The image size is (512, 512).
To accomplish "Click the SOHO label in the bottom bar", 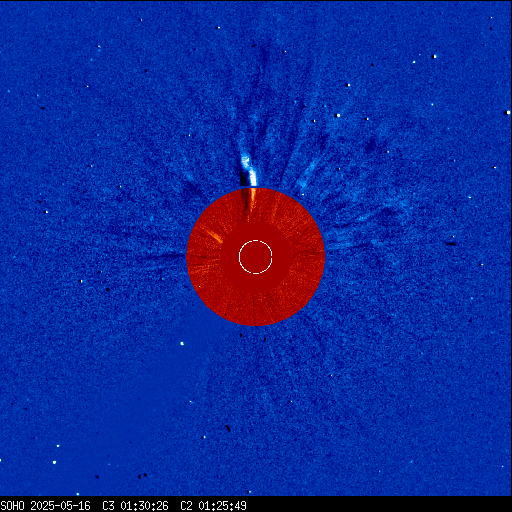I will [13, 506].
